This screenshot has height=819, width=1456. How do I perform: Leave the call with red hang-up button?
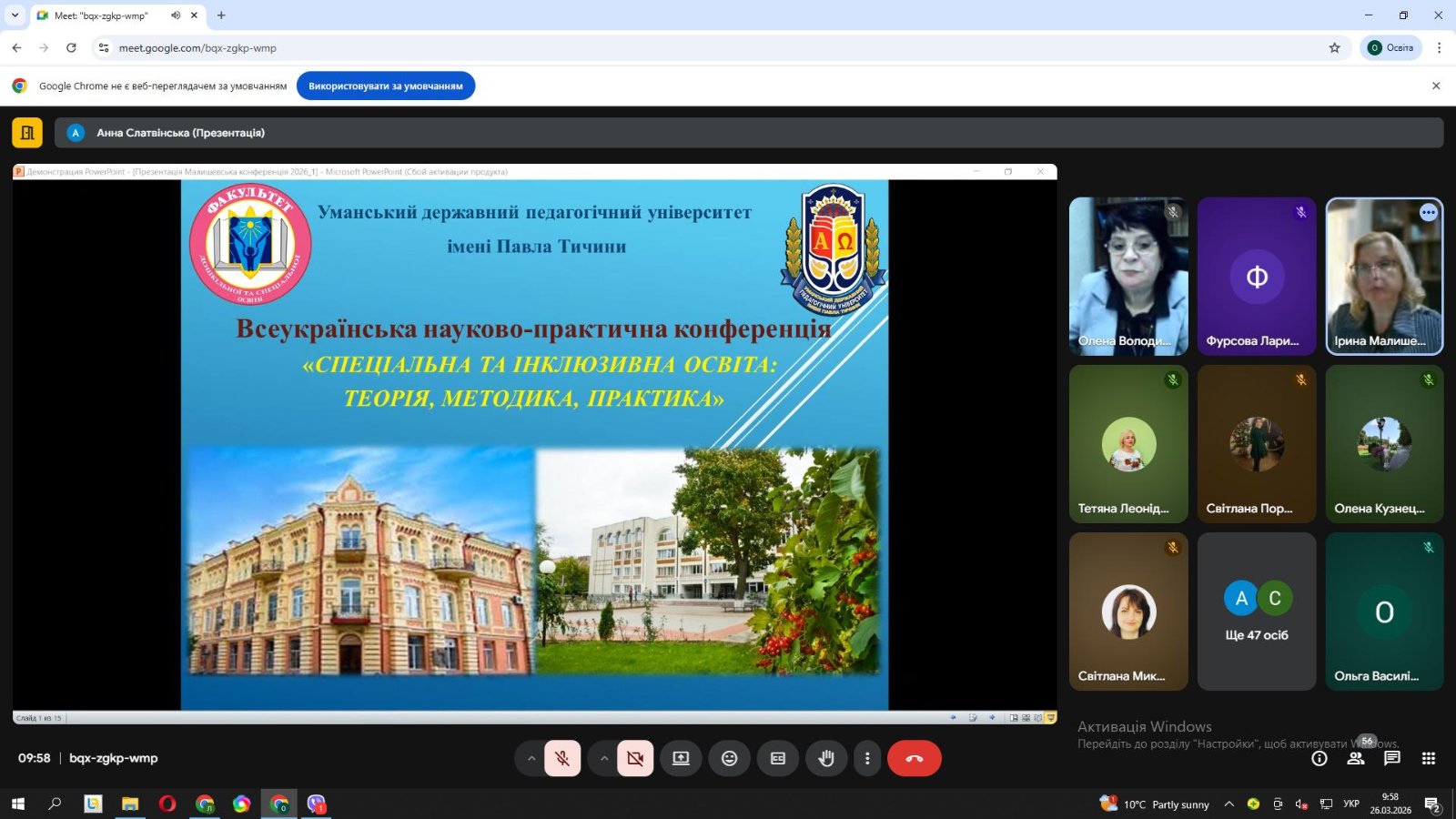(x=915, y=758)
